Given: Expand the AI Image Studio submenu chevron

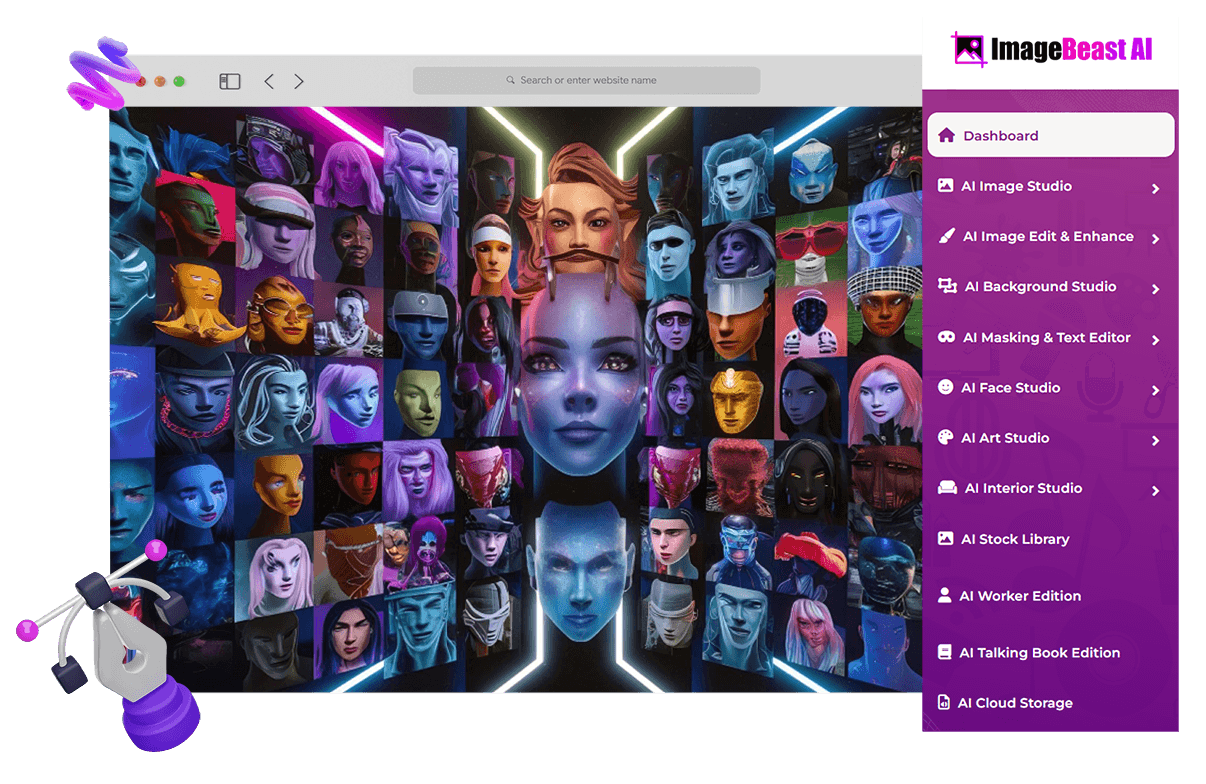Looking at the screenshot, I should (1155, 188).
